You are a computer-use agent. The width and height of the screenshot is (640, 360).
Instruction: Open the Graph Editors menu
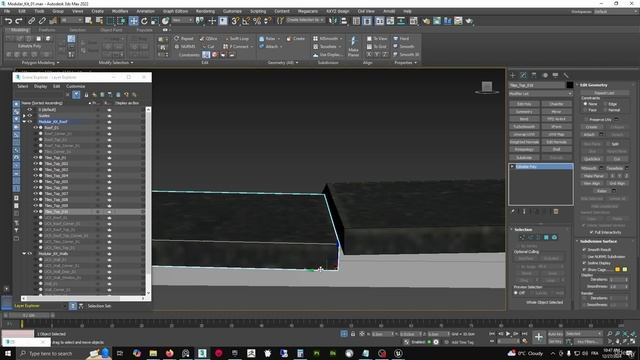coord(176,11)
